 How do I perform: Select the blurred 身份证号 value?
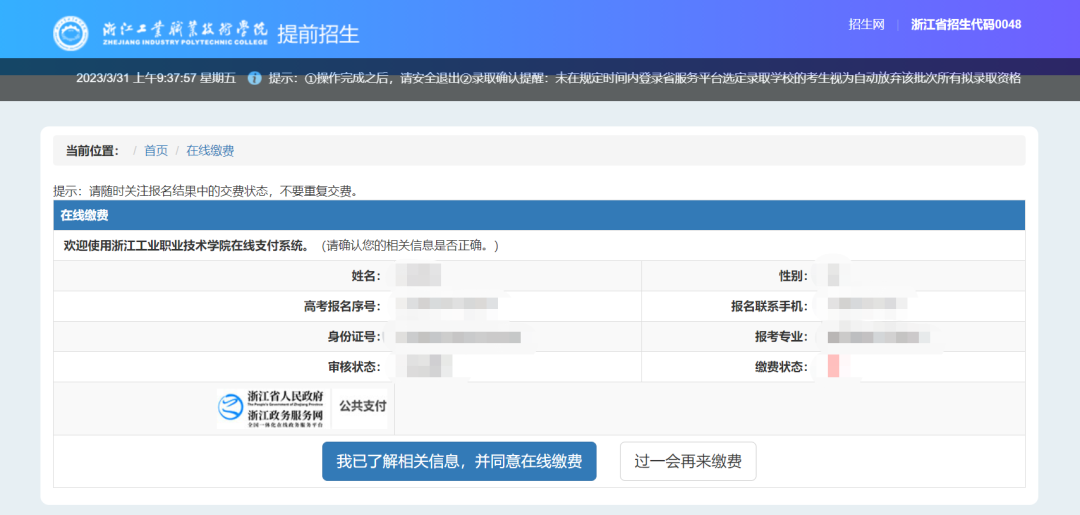click(457, 337)
